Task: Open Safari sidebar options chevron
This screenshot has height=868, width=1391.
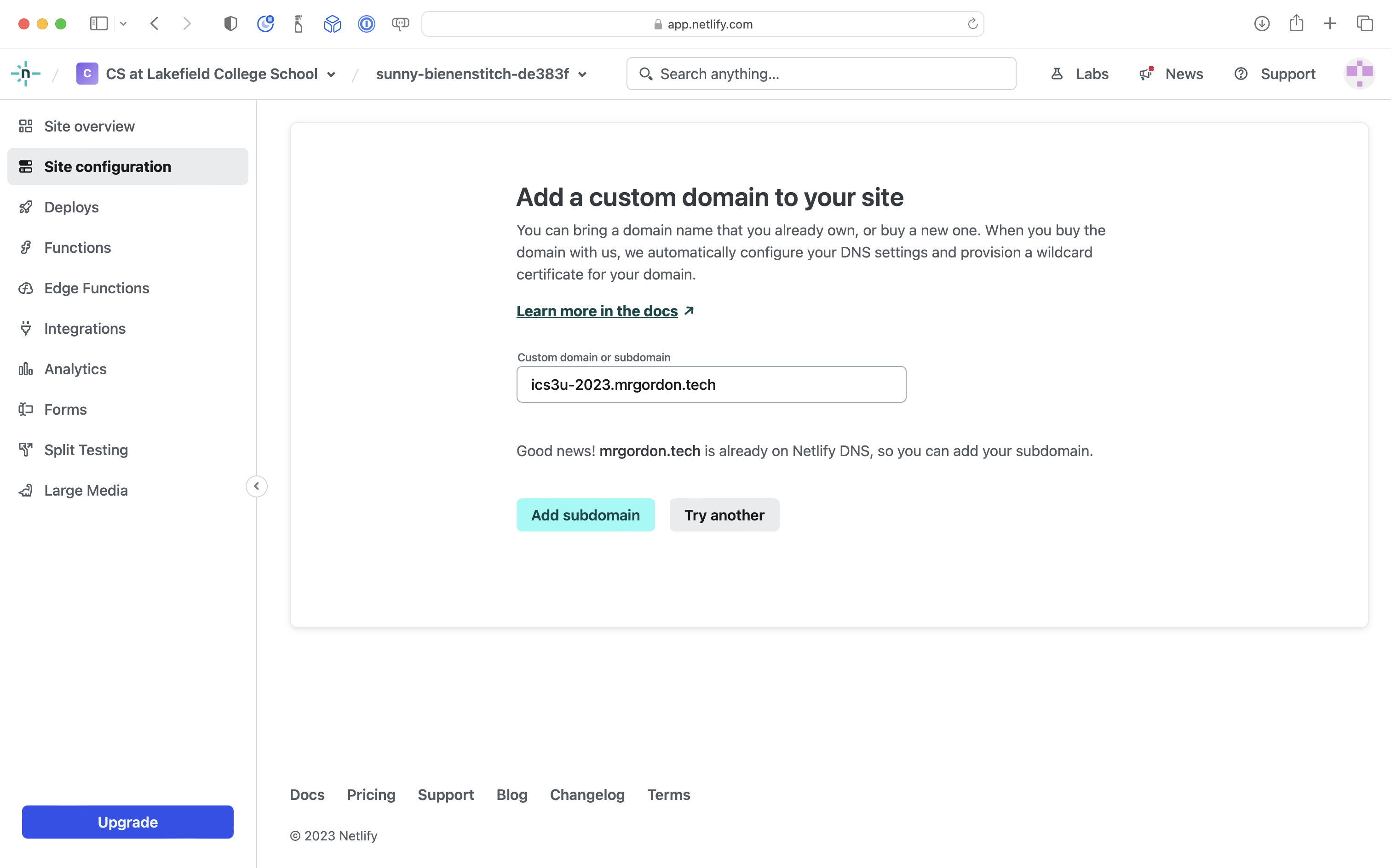Action: tap(123, 24)
